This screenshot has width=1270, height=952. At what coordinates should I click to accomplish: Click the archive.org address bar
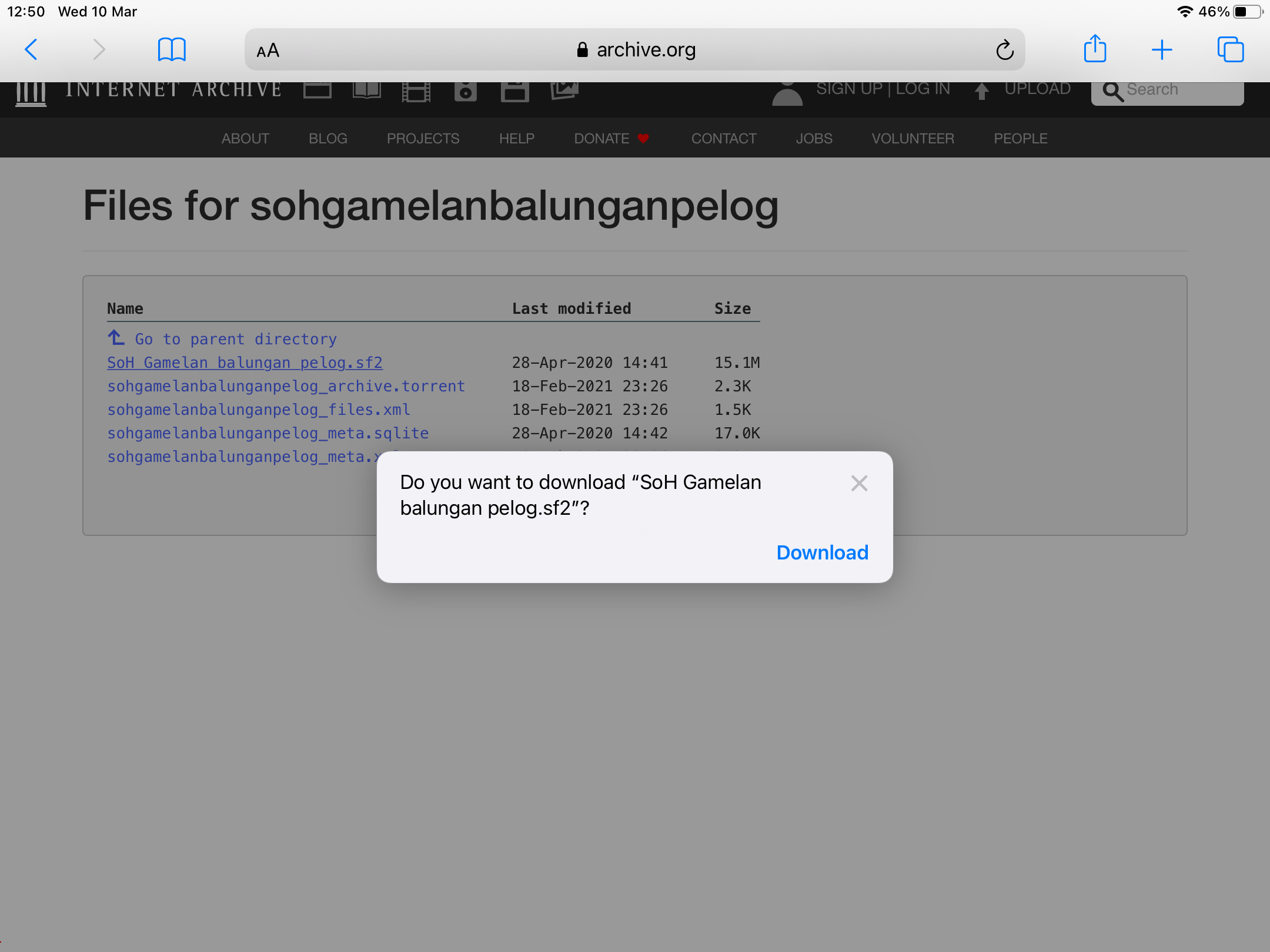pos(635,50)
